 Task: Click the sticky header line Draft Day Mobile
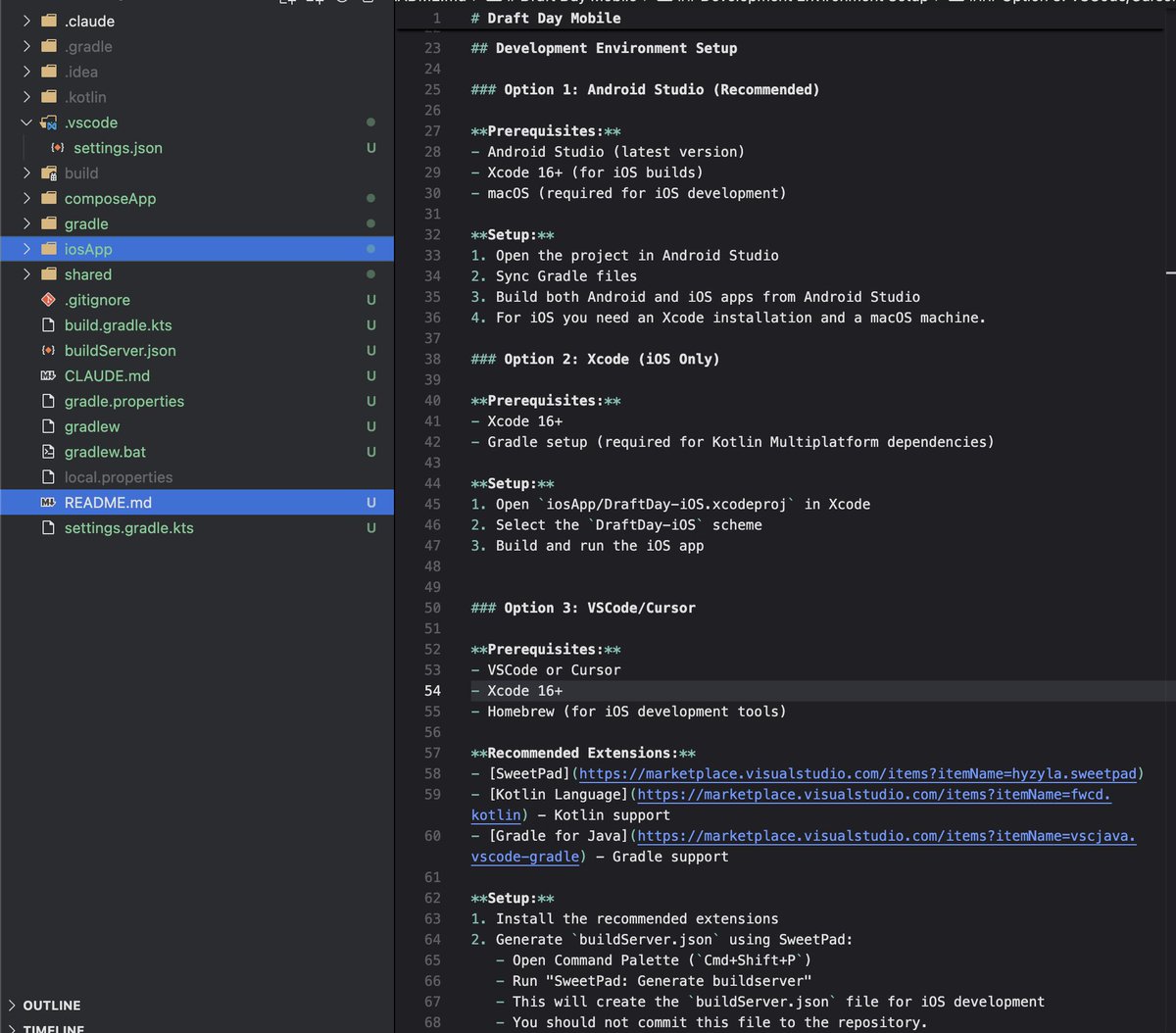545,18
